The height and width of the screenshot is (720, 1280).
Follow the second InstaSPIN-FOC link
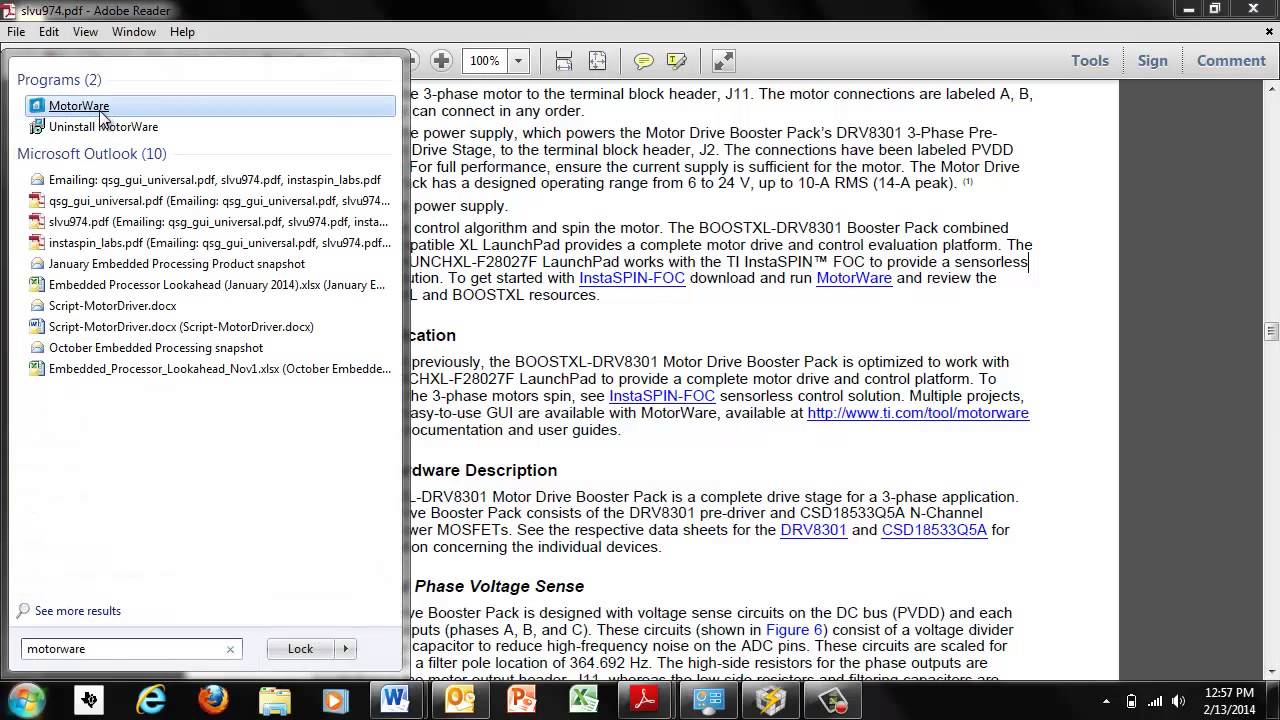coord(662,396)
